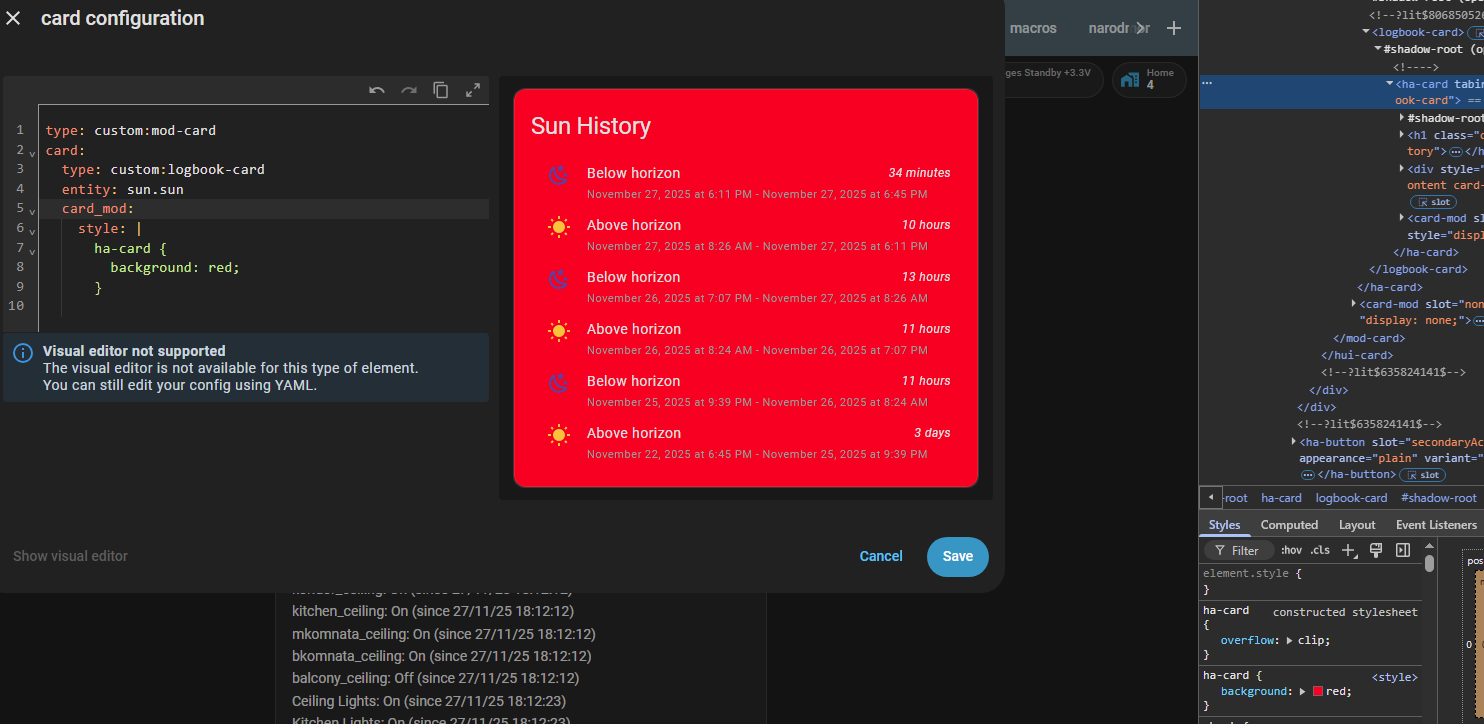The height and width of the screenshot is (724, 1484).
Task: Click sun icon for the 3 days entry
Action: 558,435
